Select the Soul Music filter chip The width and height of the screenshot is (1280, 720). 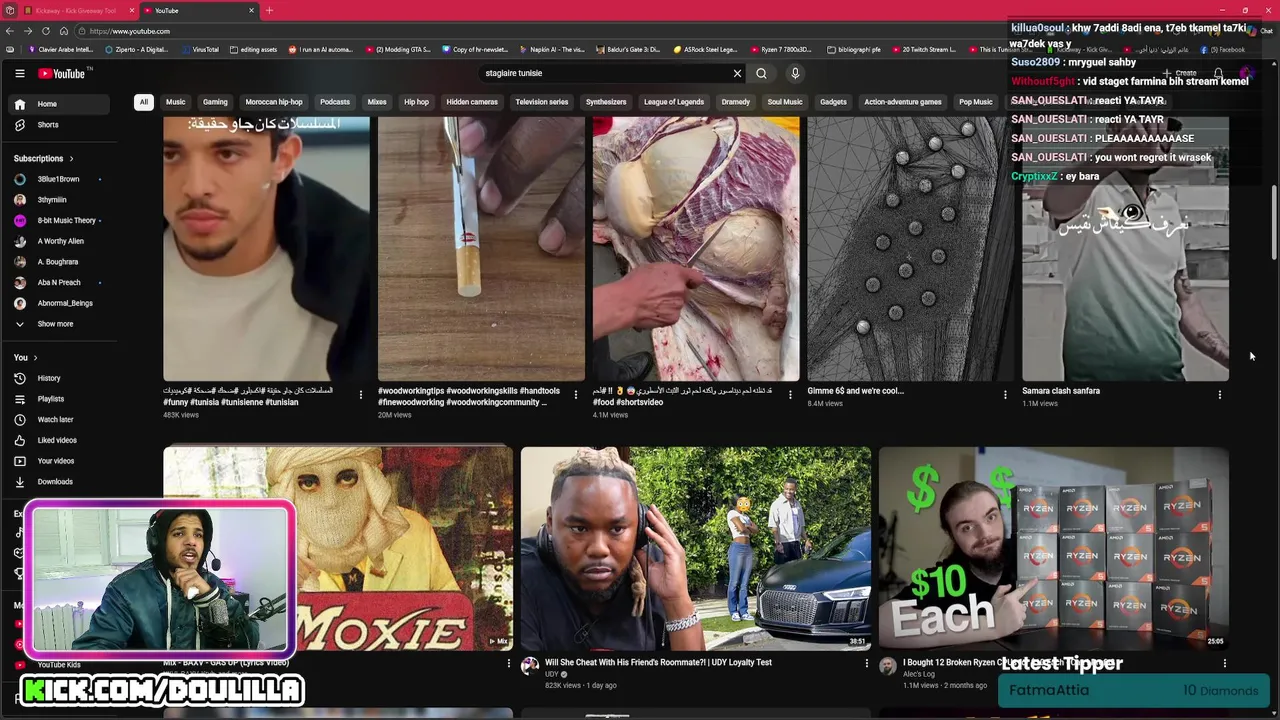coord(785,102)
